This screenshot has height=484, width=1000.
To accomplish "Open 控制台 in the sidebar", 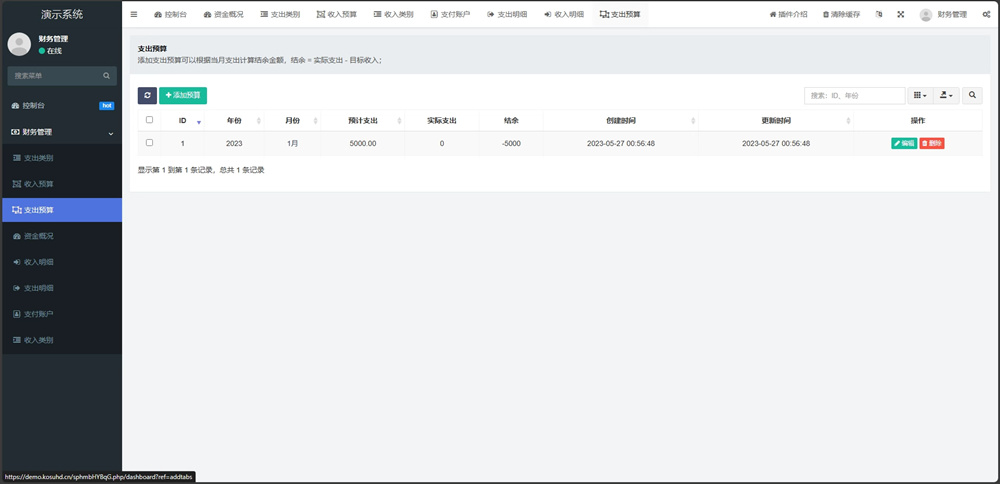I will [62, 106].
